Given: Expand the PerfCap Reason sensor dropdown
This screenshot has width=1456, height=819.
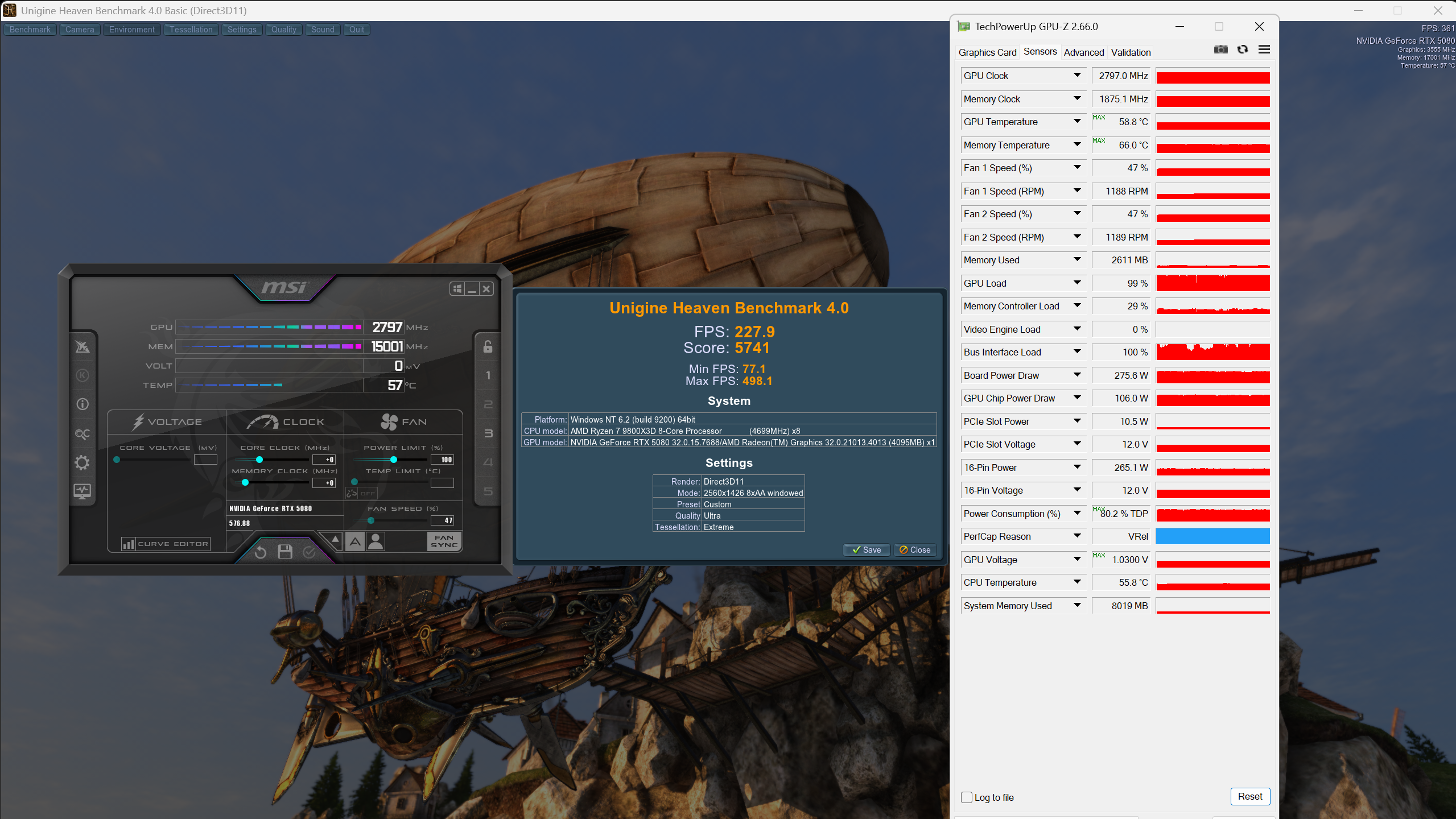Looking at the screenshot, I should pos(1077,536).
